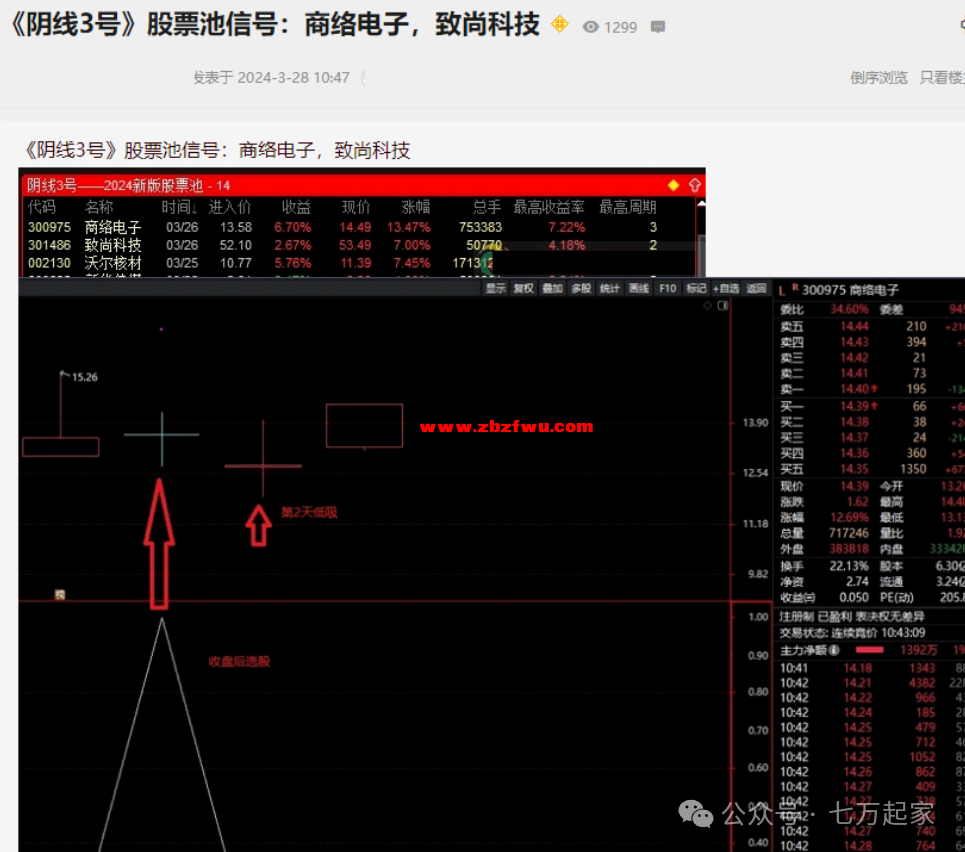Click the 最高收益率 column header
Viewport: 965px width, 852px height.
[549, 207]
